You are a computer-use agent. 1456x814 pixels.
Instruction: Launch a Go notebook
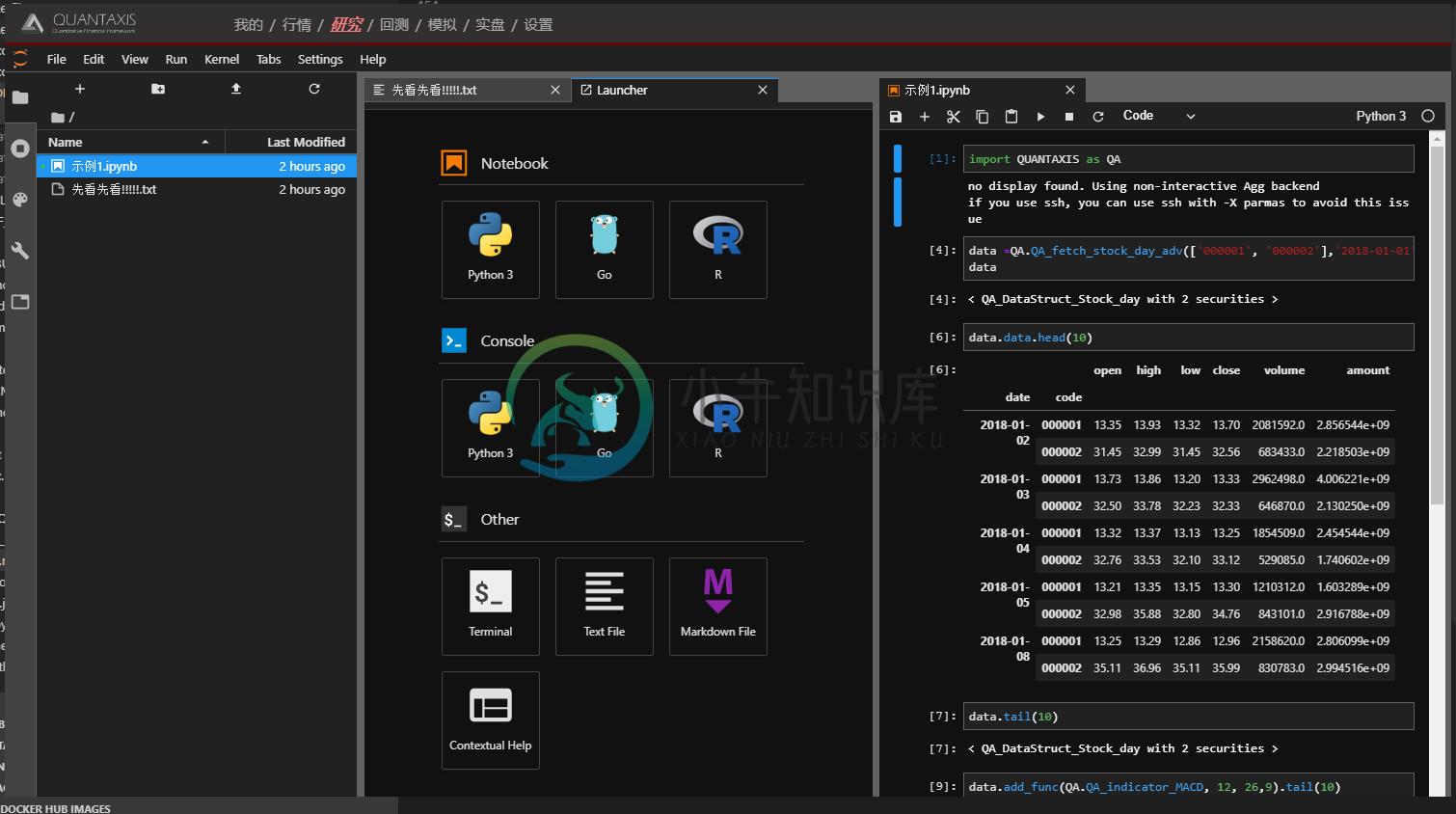tap(605, 250)
